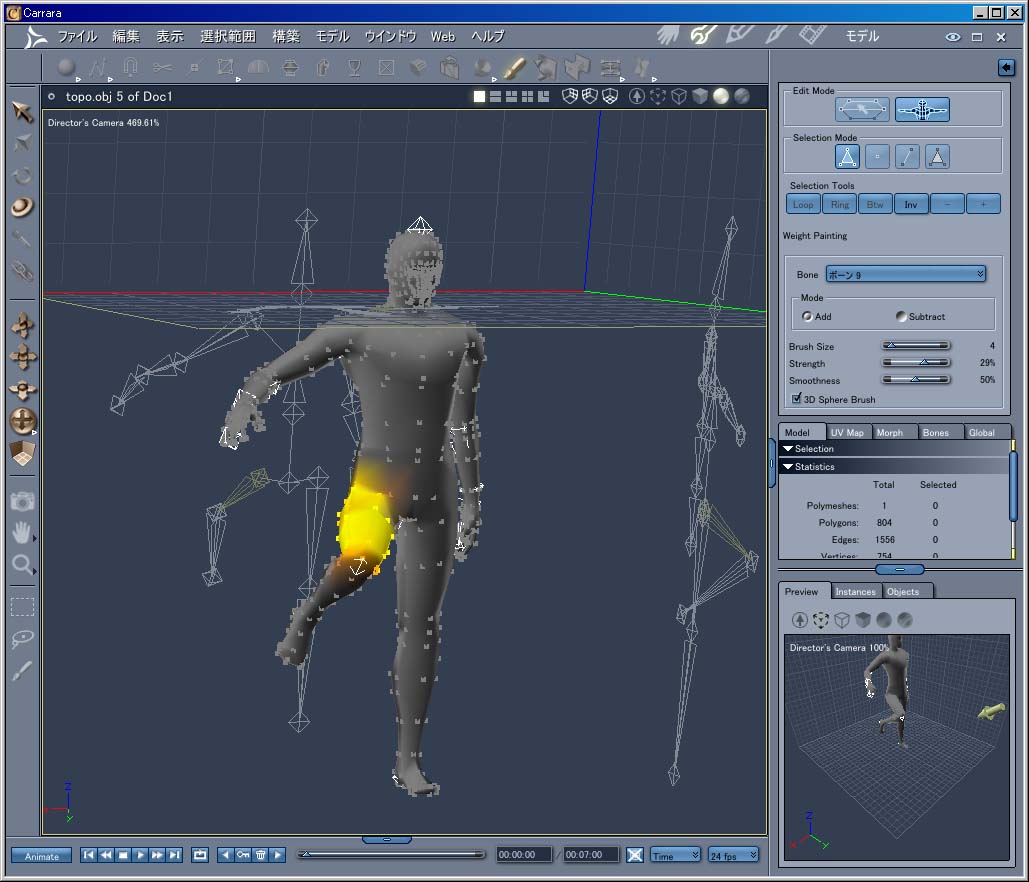Collapse the Statistics section

point(788,467)
